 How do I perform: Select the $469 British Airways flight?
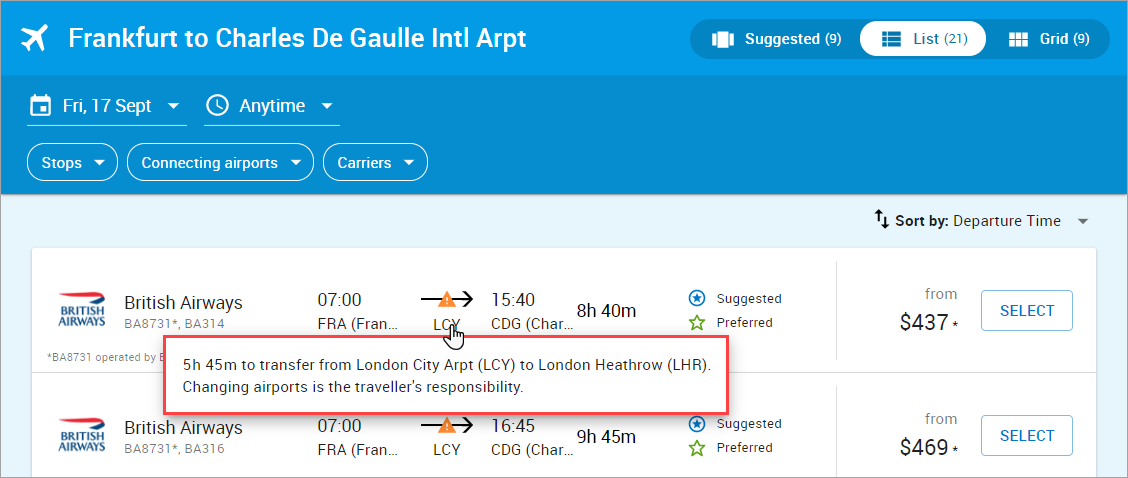(x=1027, y=436)
